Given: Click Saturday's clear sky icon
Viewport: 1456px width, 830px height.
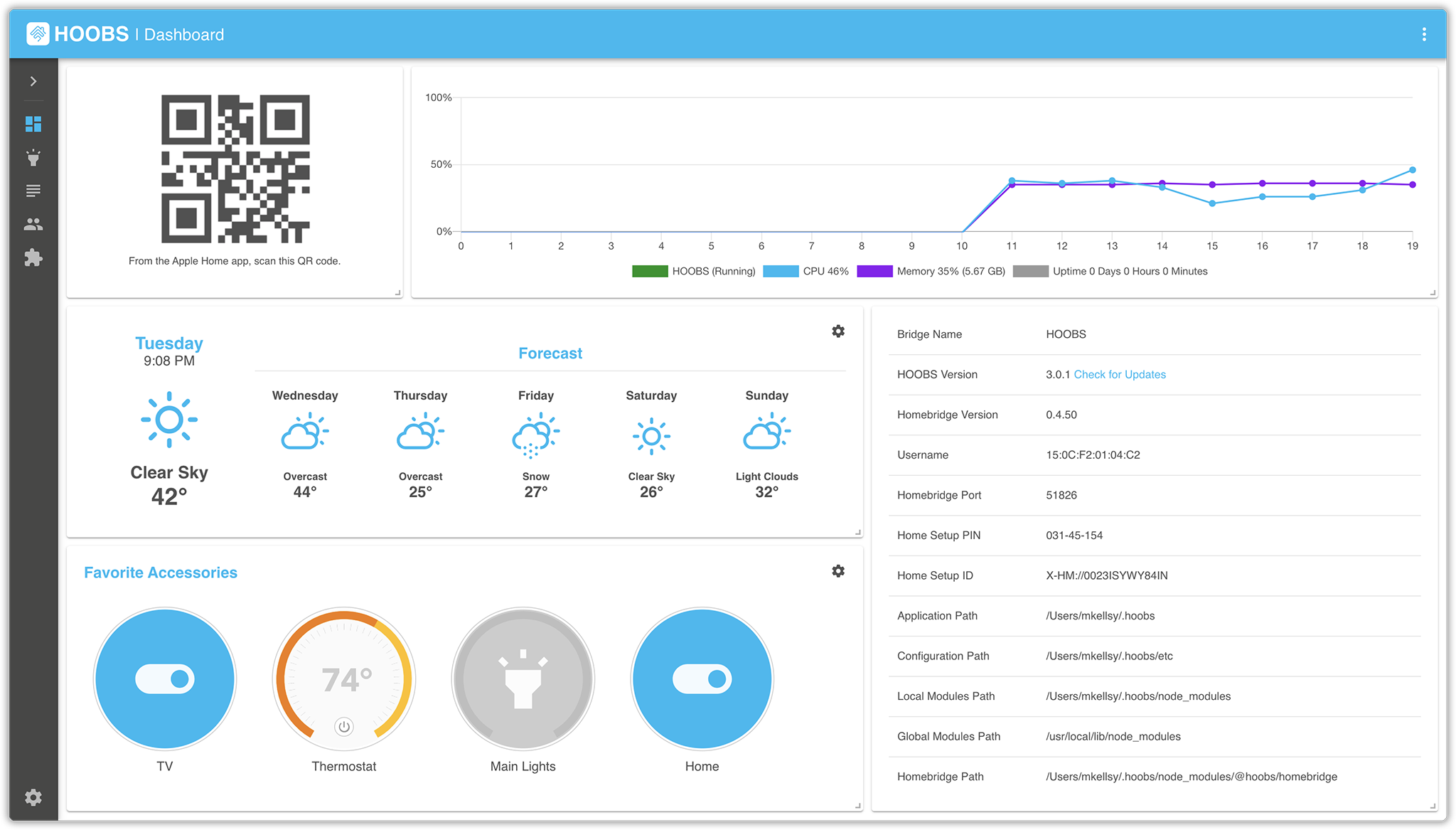Looking at the screenshot, I should [x=651, y=436].
